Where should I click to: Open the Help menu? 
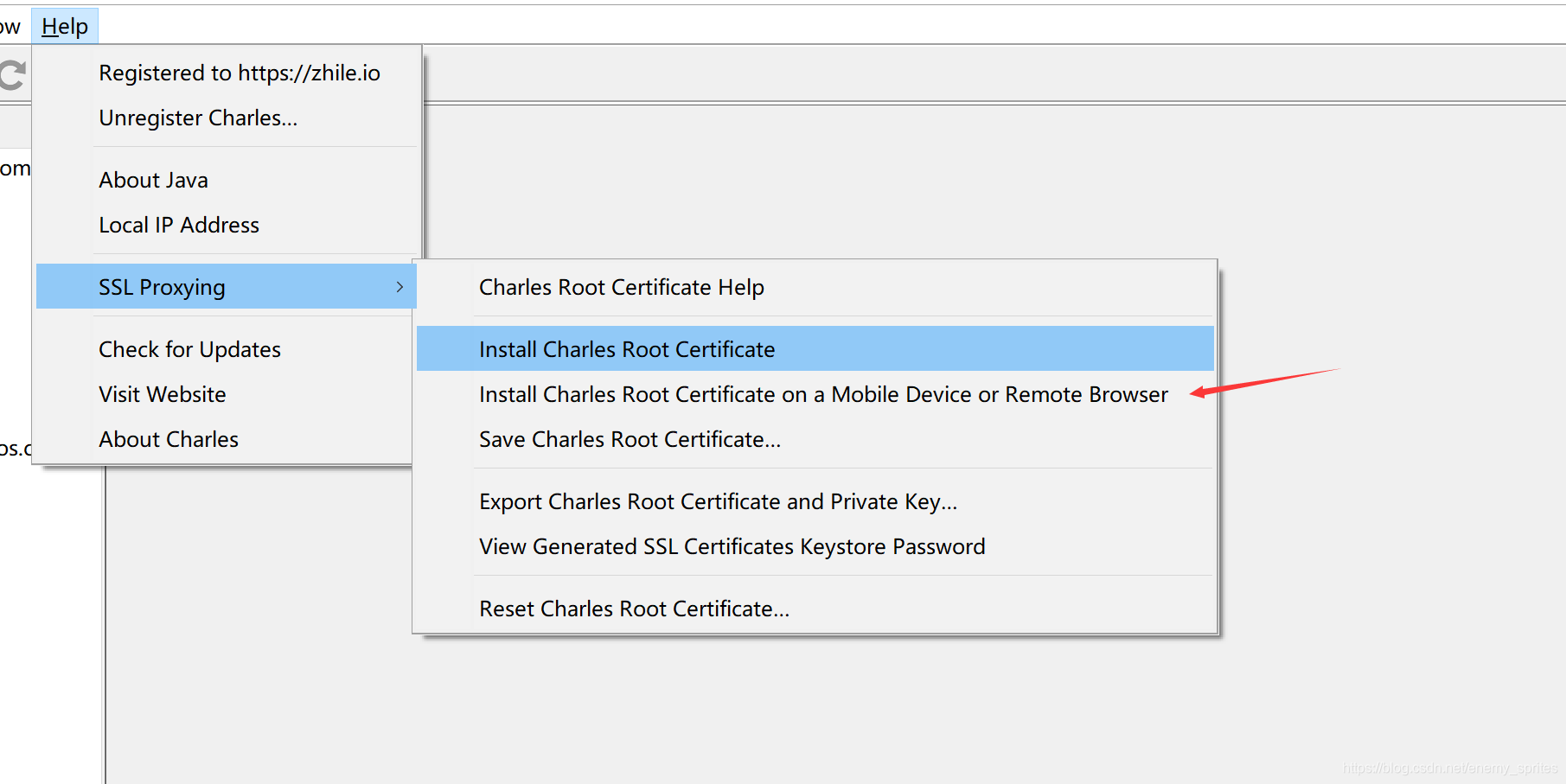pyautogui.click(x=65, y=27)
